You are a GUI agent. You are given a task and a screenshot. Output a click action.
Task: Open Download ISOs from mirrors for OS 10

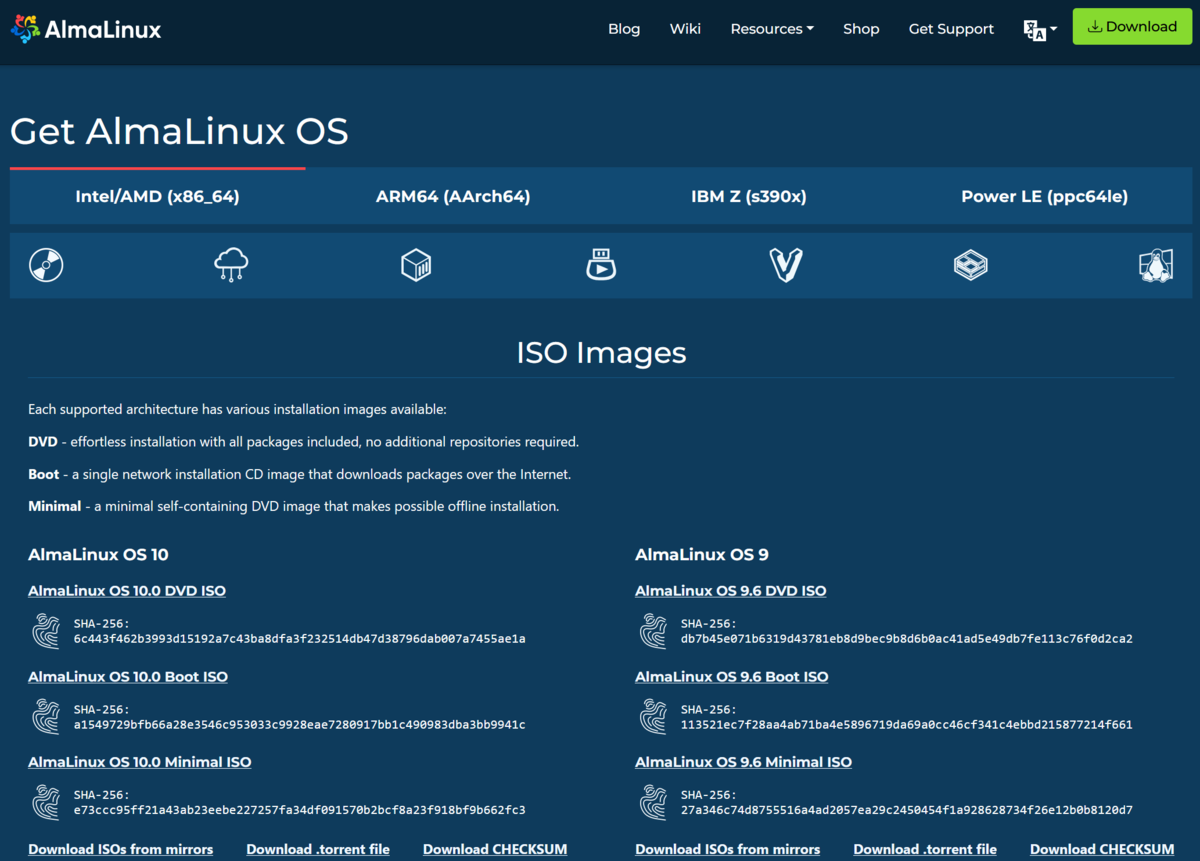(121, 849)
